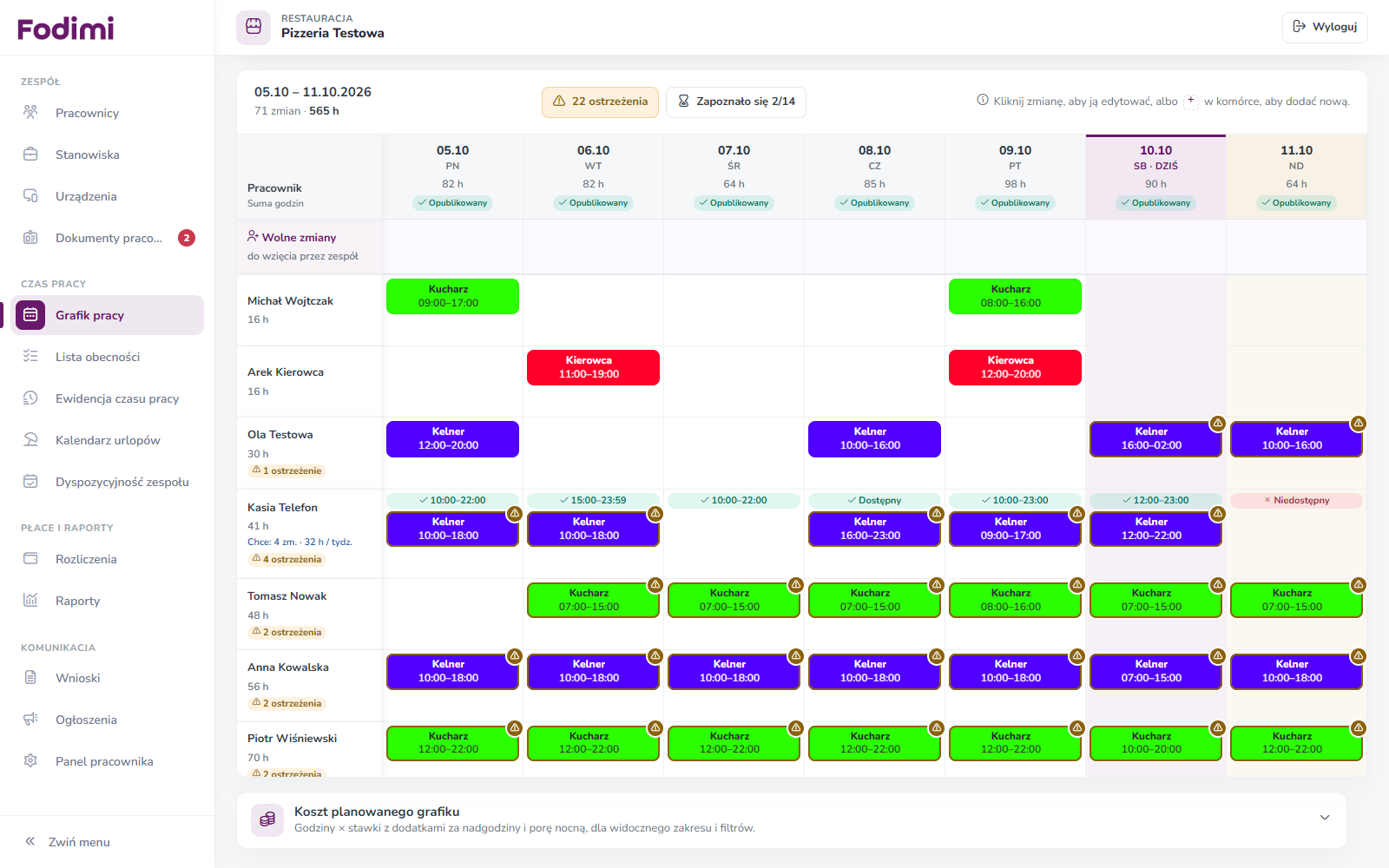Open Stanowiska briefcase icon
The image size is (1389, 868).
point(30,155)
